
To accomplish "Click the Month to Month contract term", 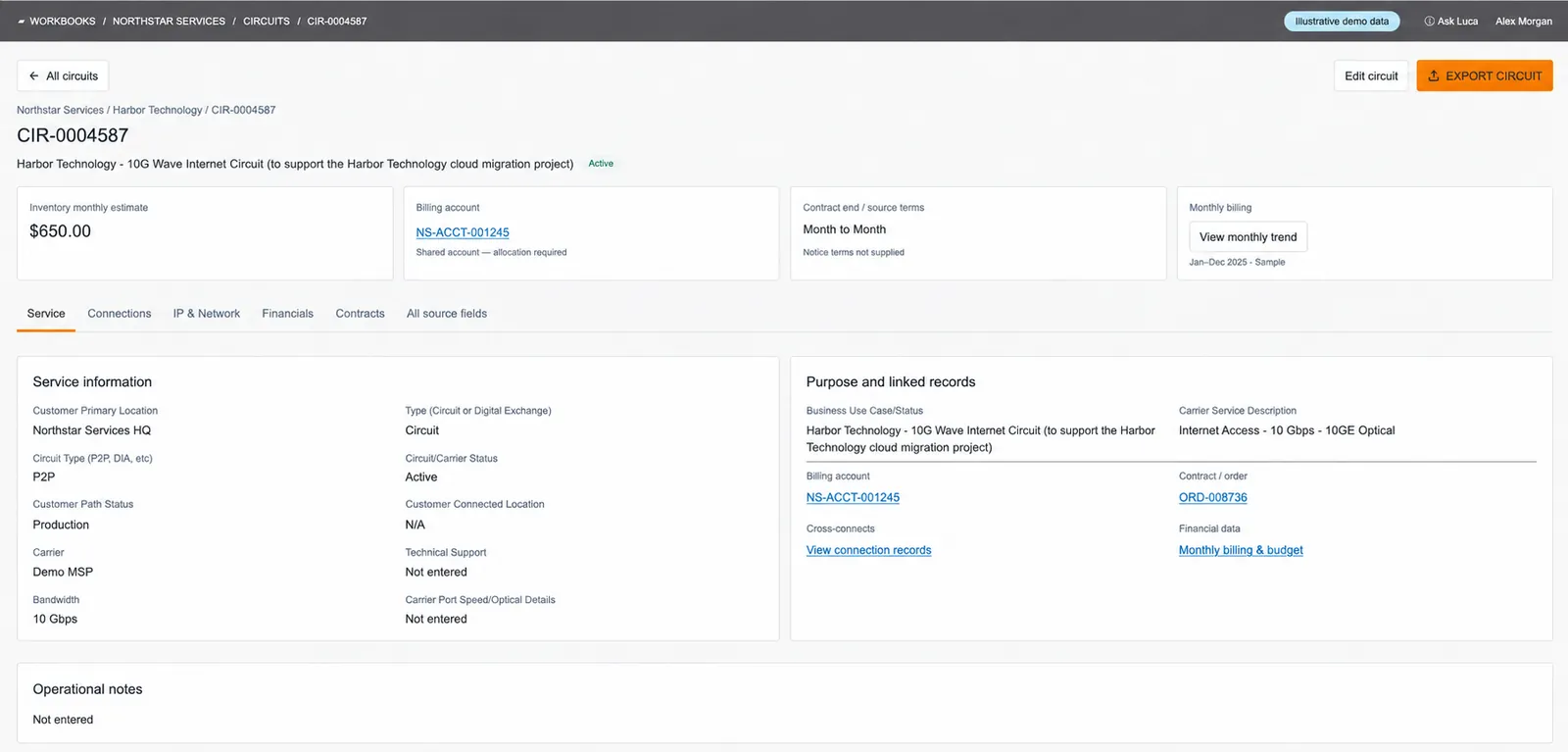I will (x=844, y=229).
